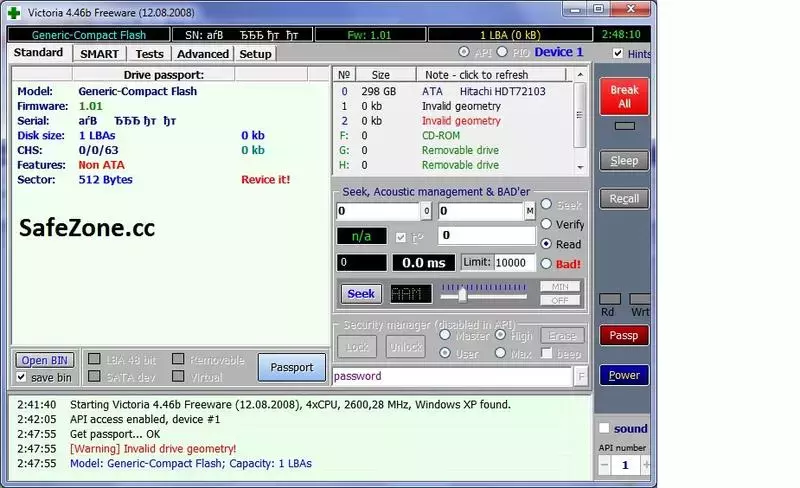800x488 pixels.
Task: Select the PIO access radio button
Action: point(502,52)
